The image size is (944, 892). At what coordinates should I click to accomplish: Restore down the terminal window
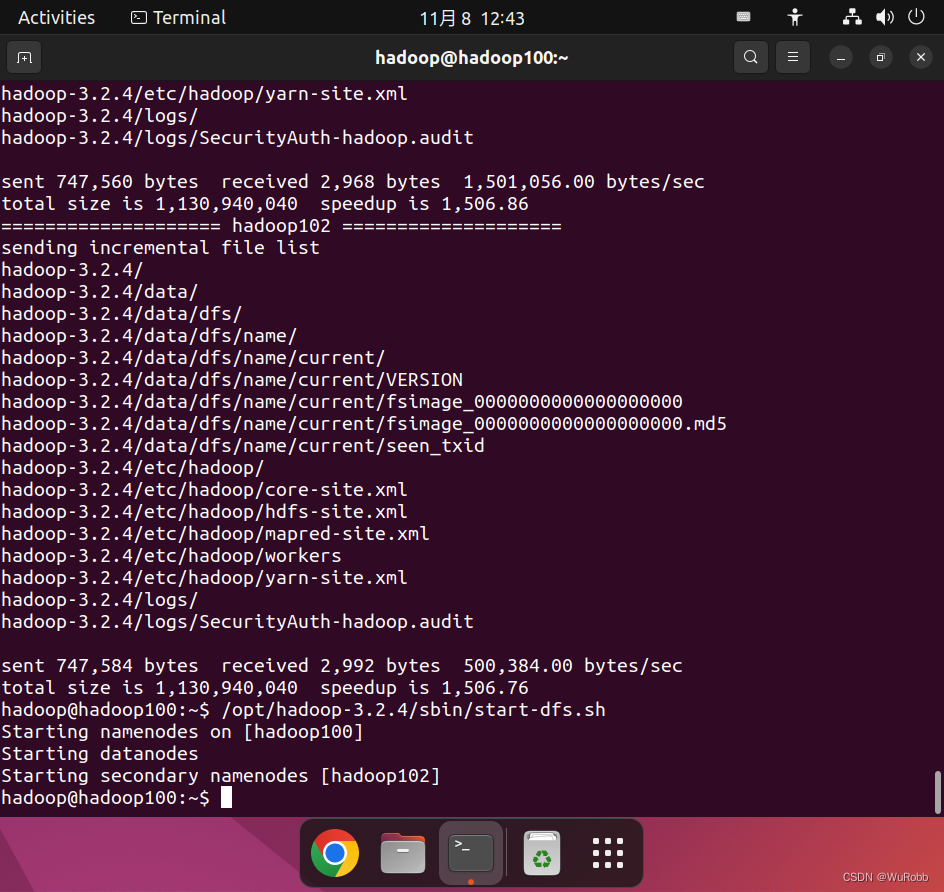[x=881, y=58]
